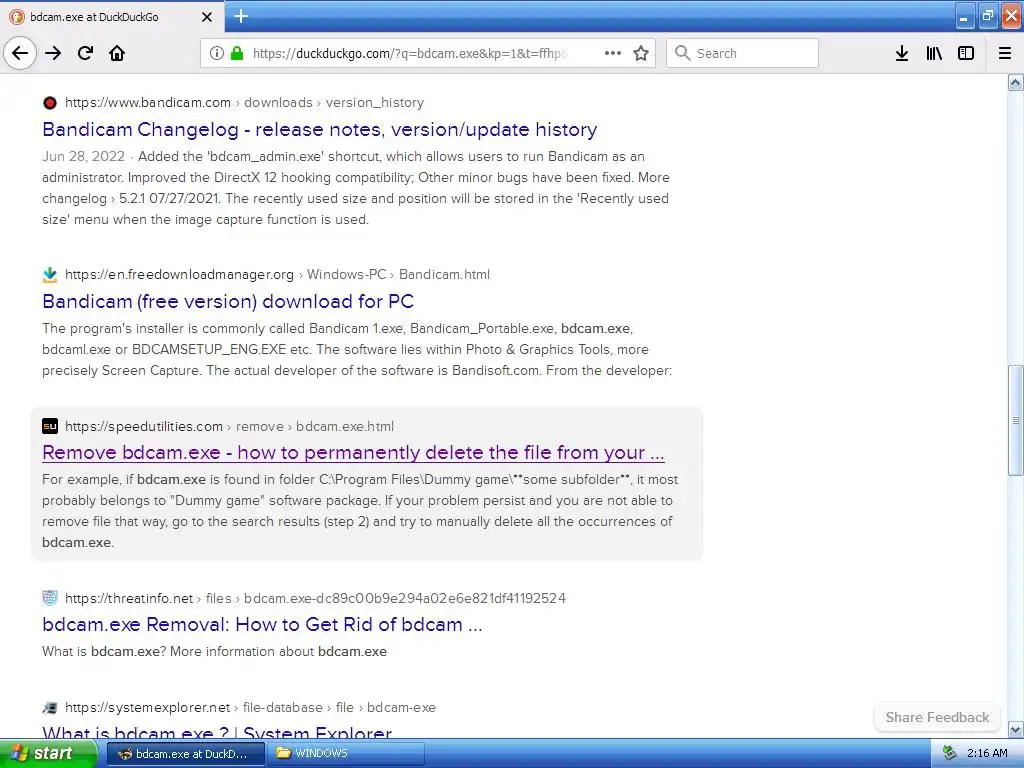
Task: Open a new tab with plus button
Action: pos(241,16)
